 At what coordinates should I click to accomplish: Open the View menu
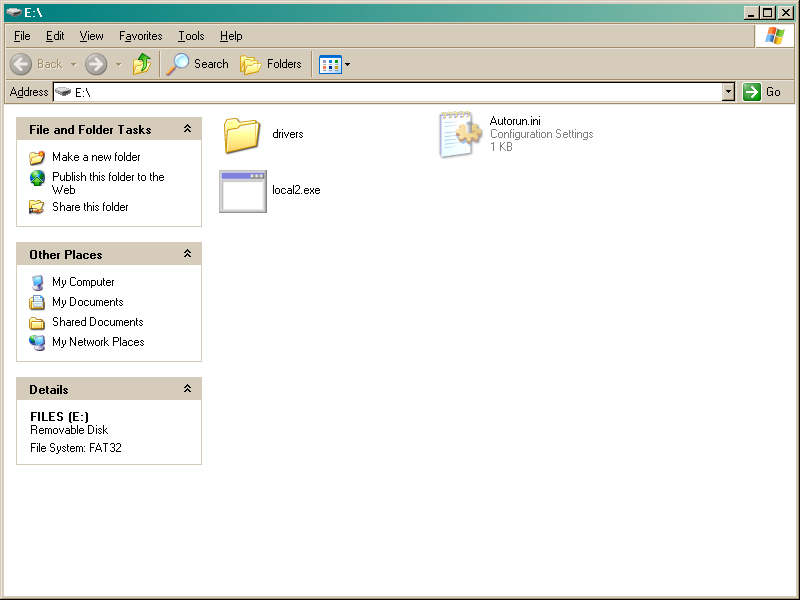tap(91, 36)
